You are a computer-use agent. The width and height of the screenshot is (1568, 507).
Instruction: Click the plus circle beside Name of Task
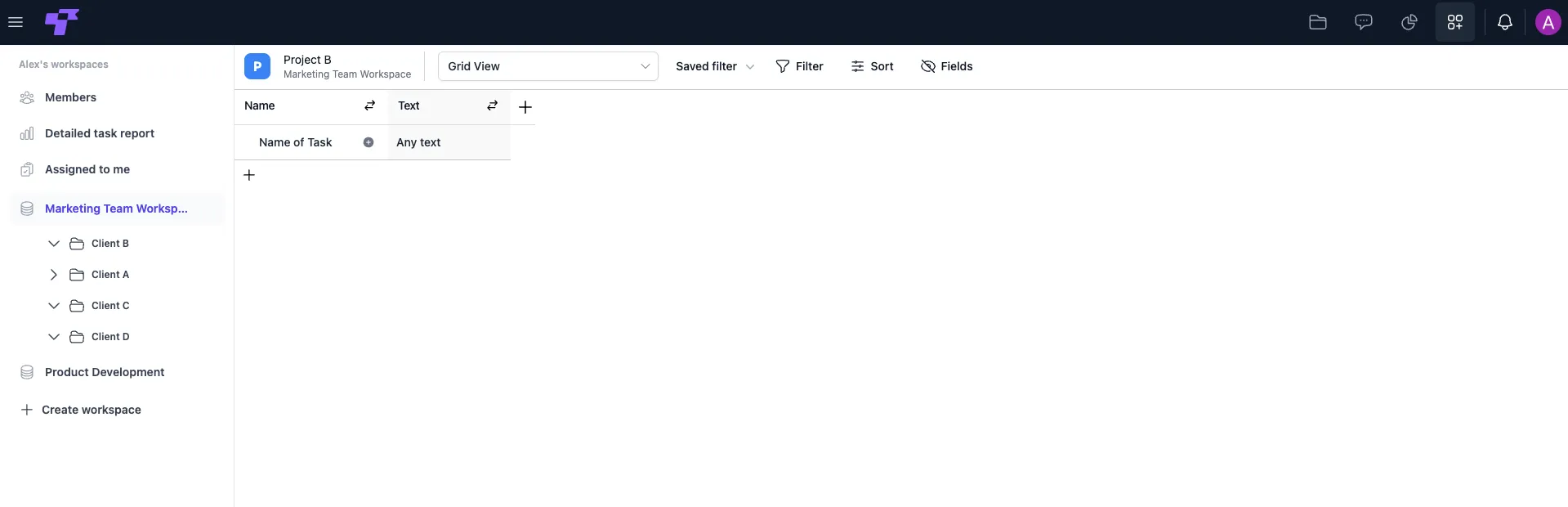tap(369, 142)
